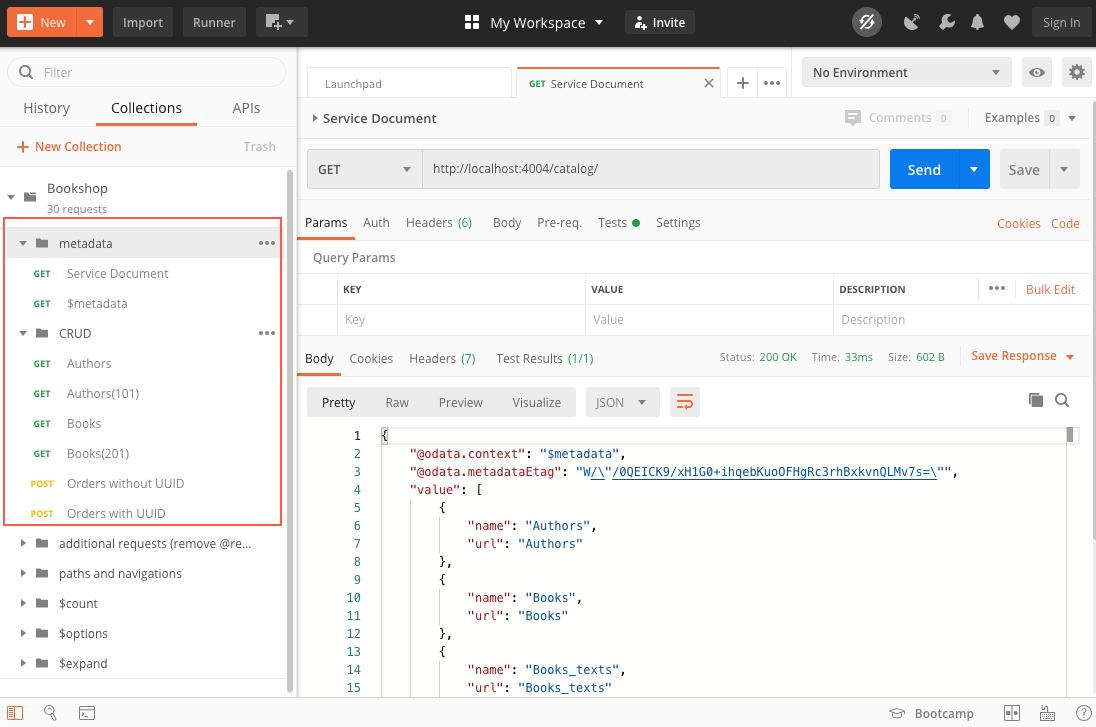Open the environment quick look eye icon
1096x727 pixels.
pos(1037,73)
